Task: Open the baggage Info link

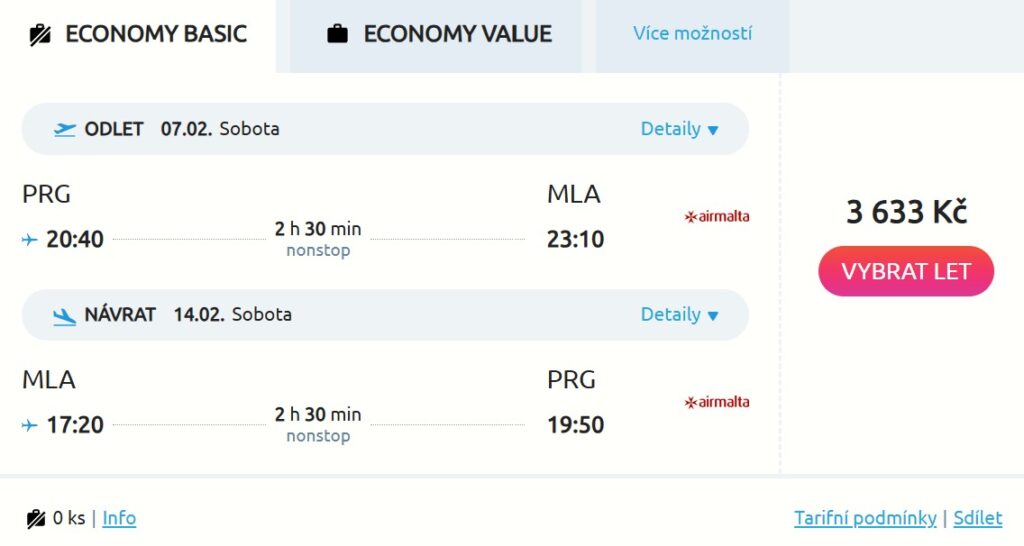Action: (x=119, y=518)
